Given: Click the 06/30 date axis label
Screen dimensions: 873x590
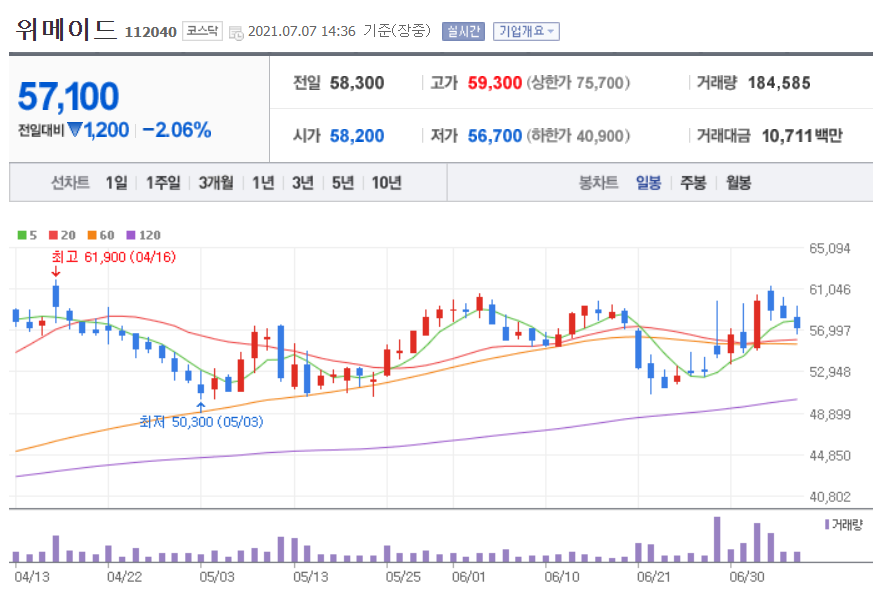Looking at the screenshot, I should tap(747, 577).
